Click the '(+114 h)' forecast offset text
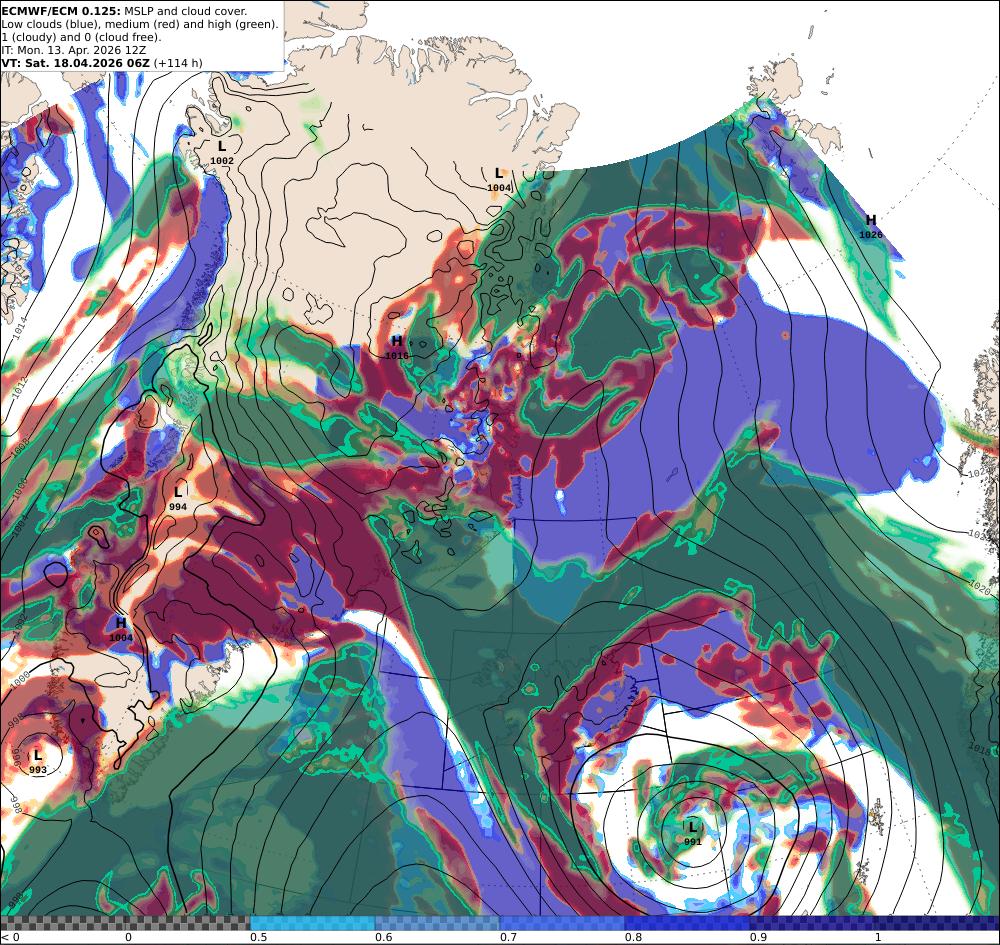This screenshot has width=1000, height=945. point(178,62)
